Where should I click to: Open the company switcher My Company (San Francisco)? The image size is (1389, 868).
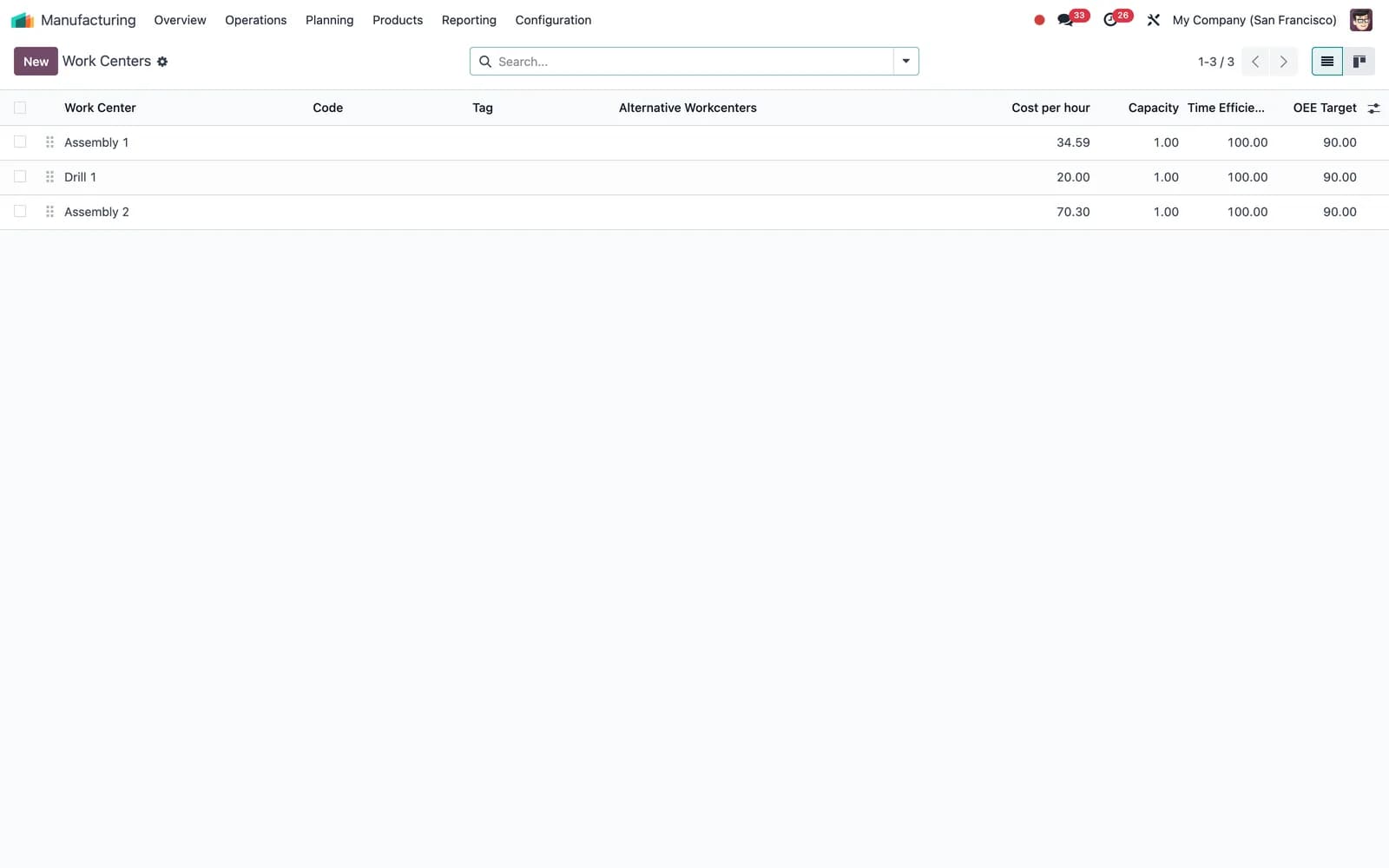(x=1254, y=20)
